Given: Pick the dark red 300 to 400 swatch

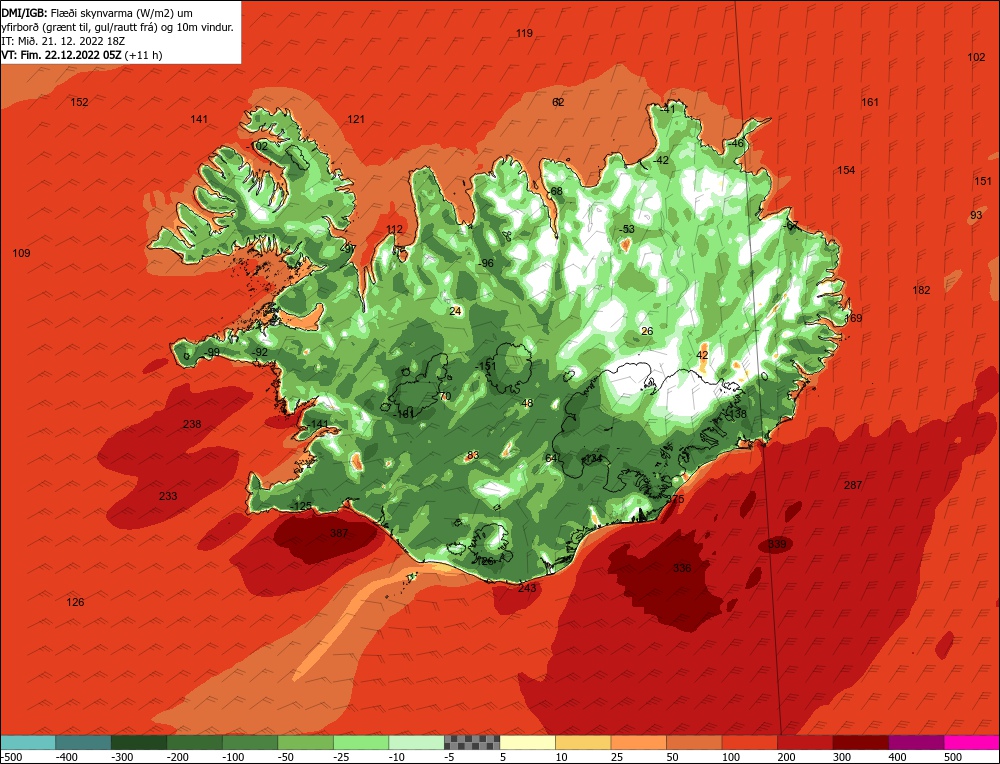Looking at the screenshot, I should click(x=860, y=742).
